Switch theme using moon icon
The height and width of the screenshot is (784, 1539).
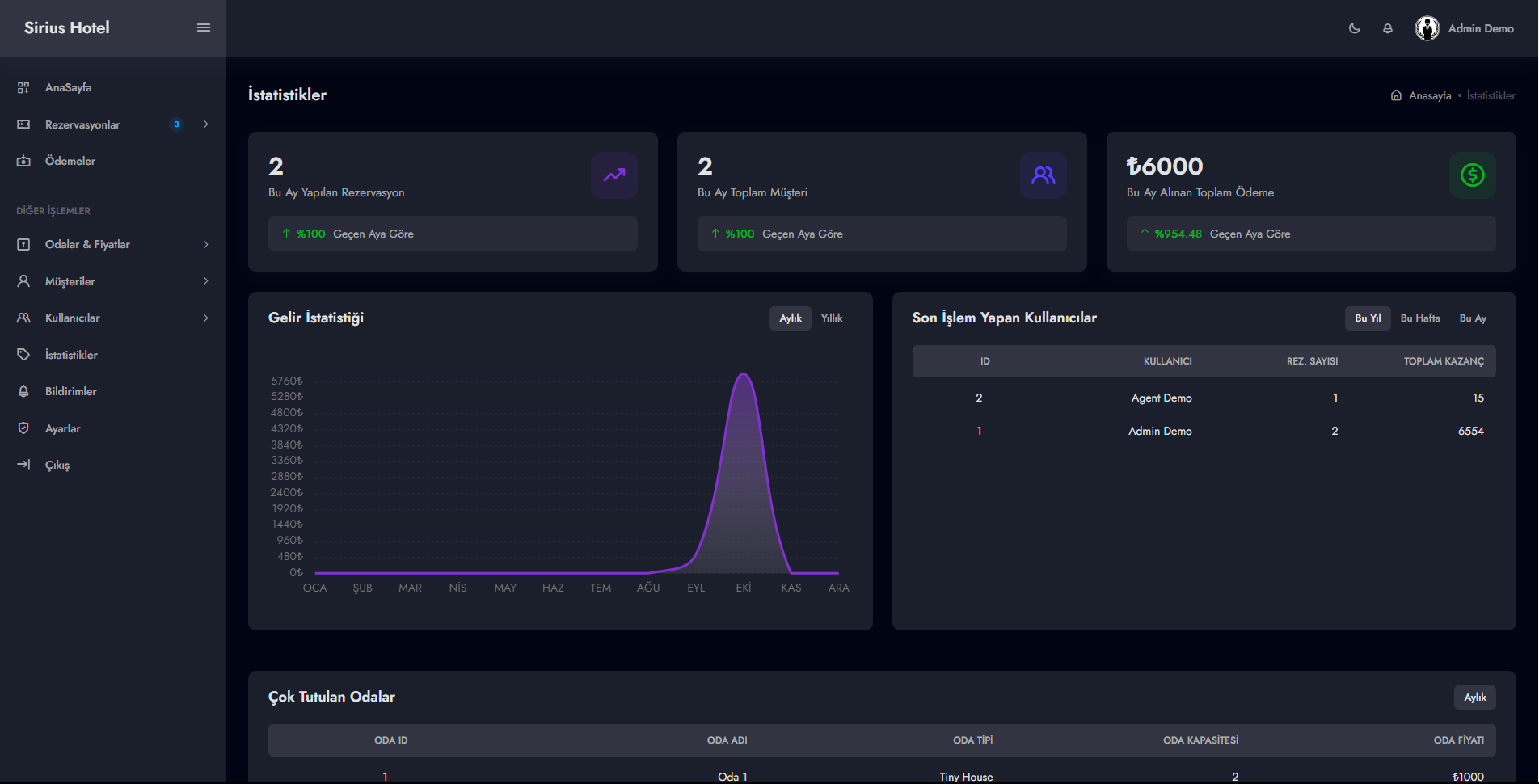1355,28
